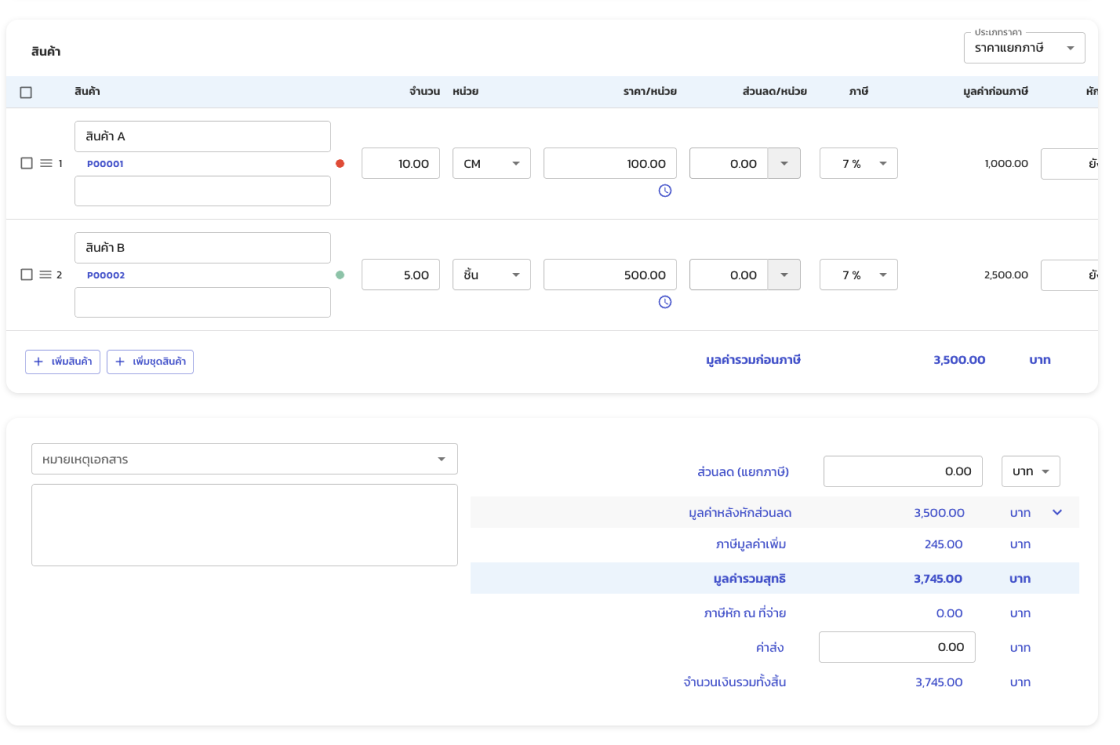Click เพิ่มสินค้า button
The width and height of the screenshot is (1120, 745).
63,361
